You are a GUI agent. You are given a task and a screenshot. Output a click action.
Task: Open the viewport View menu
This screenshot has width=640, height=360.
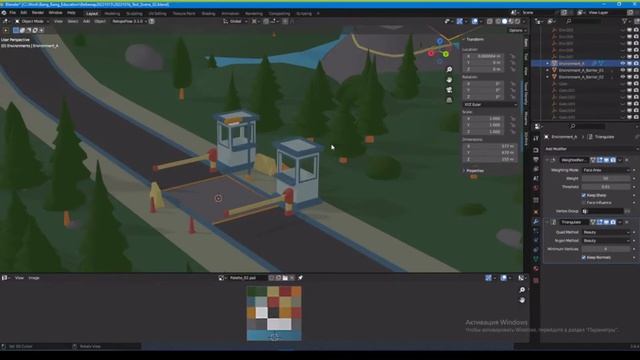click(58, 21)
